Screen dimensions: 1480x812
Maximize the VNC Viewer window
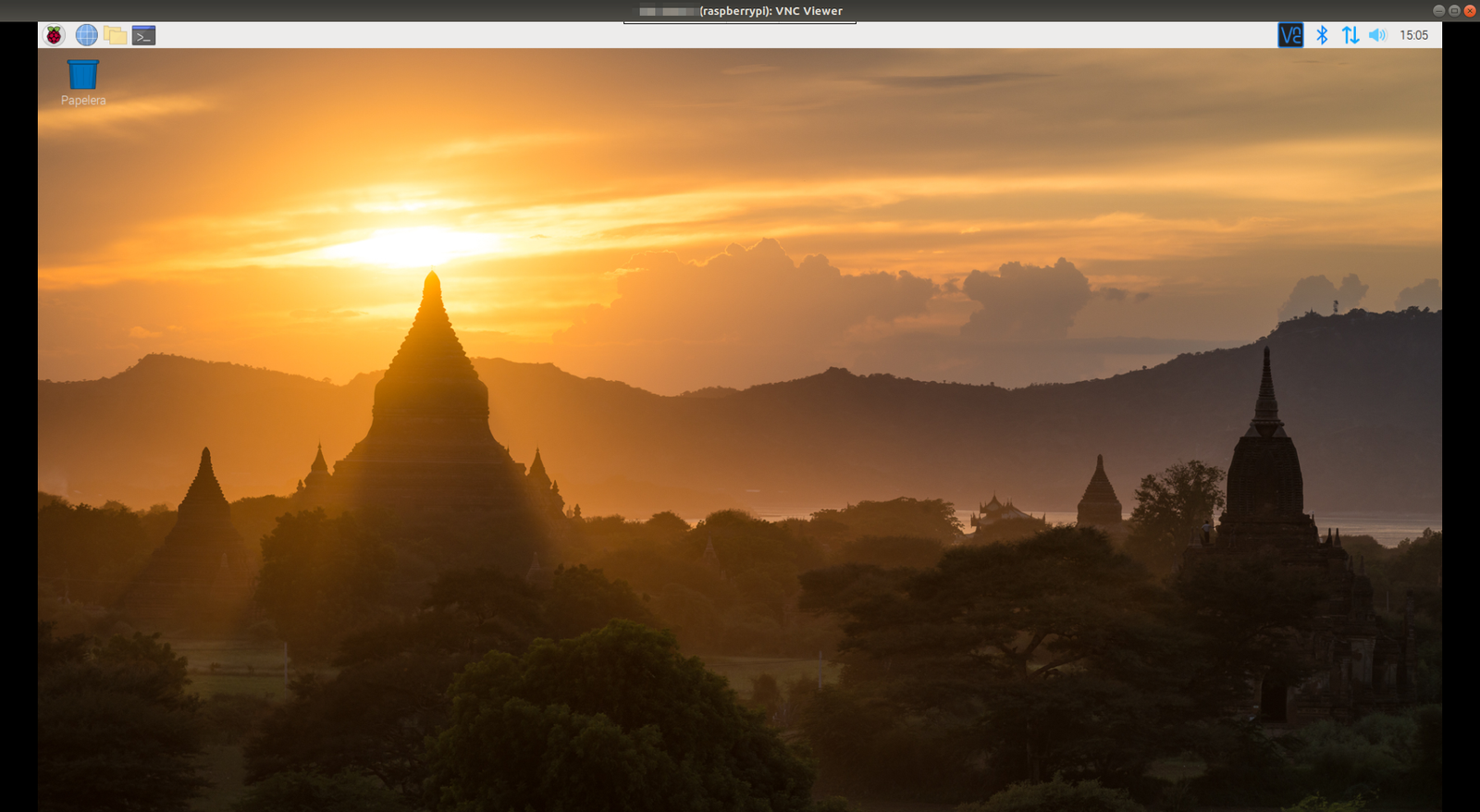1454,11
